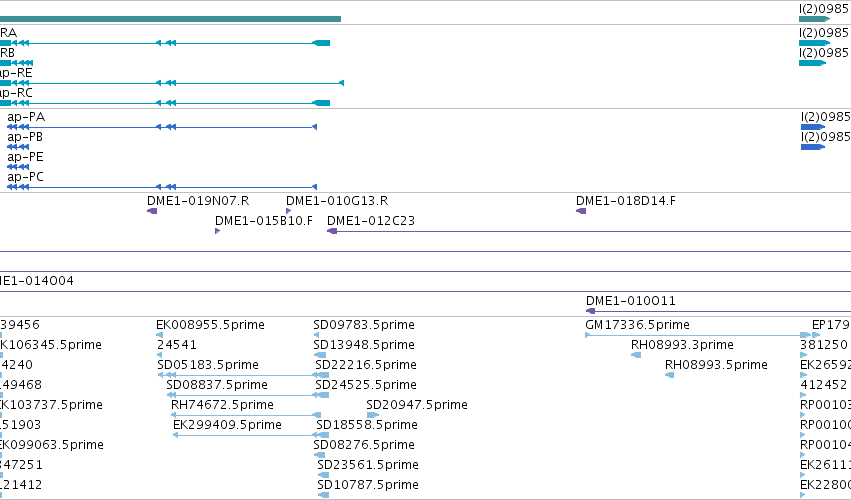Click the EST labelled 412452
This screenshot has width=851, height=500.
click(824, 385)
